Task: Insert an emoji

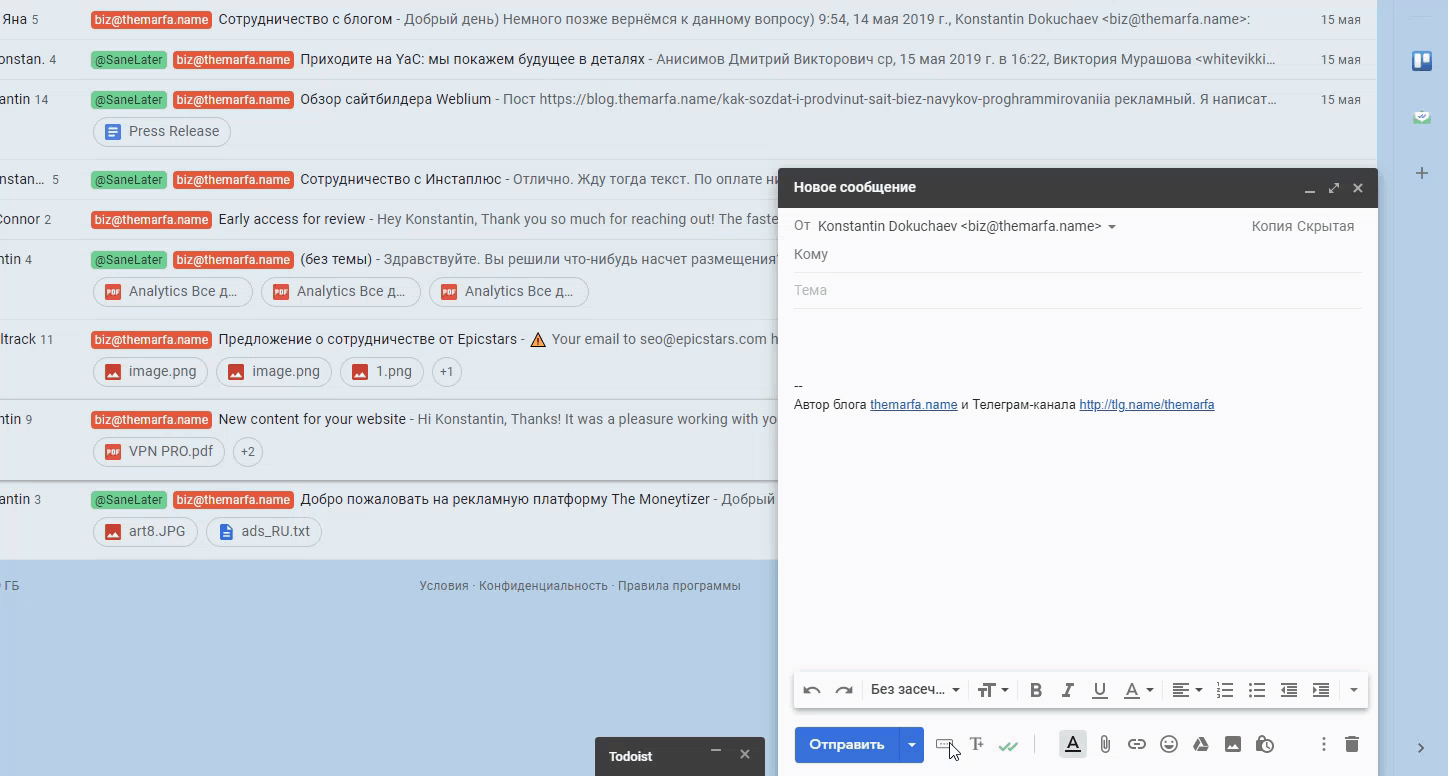Action: click(x=1169, y=744)
